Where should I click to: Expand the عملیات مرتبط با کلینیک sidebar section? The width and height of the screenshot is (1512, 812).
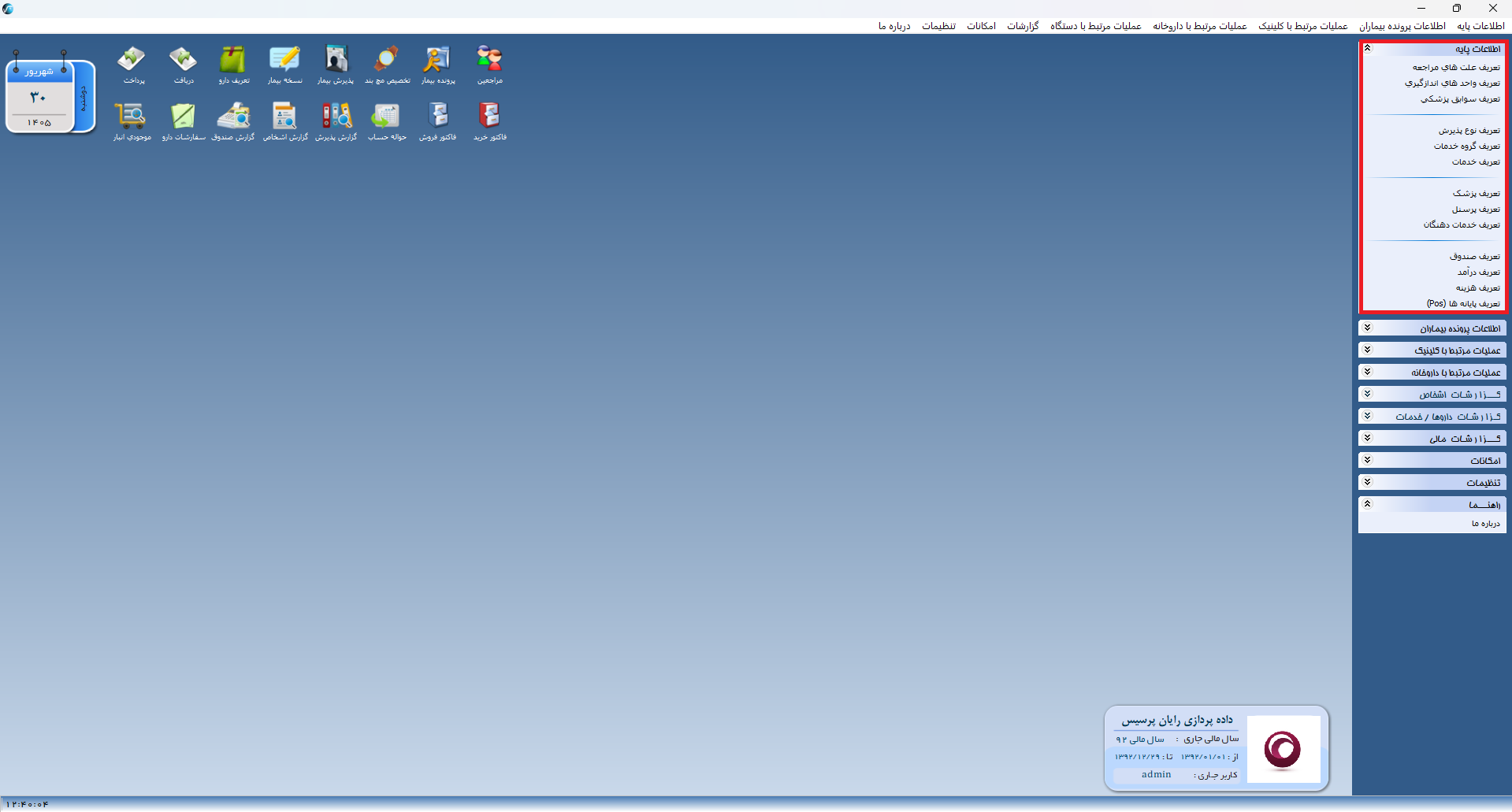tap(1368, 350)
